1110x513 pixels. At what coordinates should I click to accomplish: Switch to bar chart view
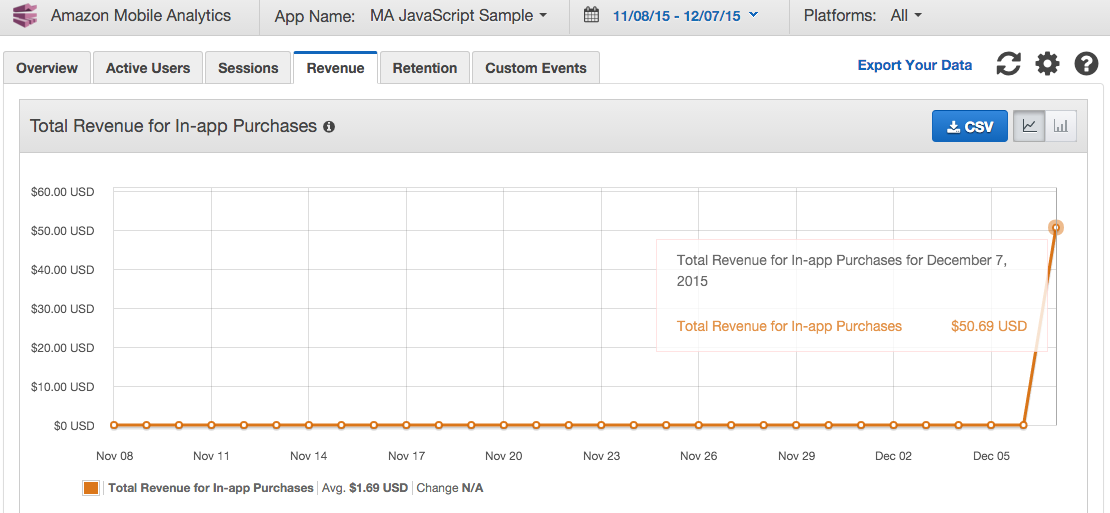[1061, 126]
